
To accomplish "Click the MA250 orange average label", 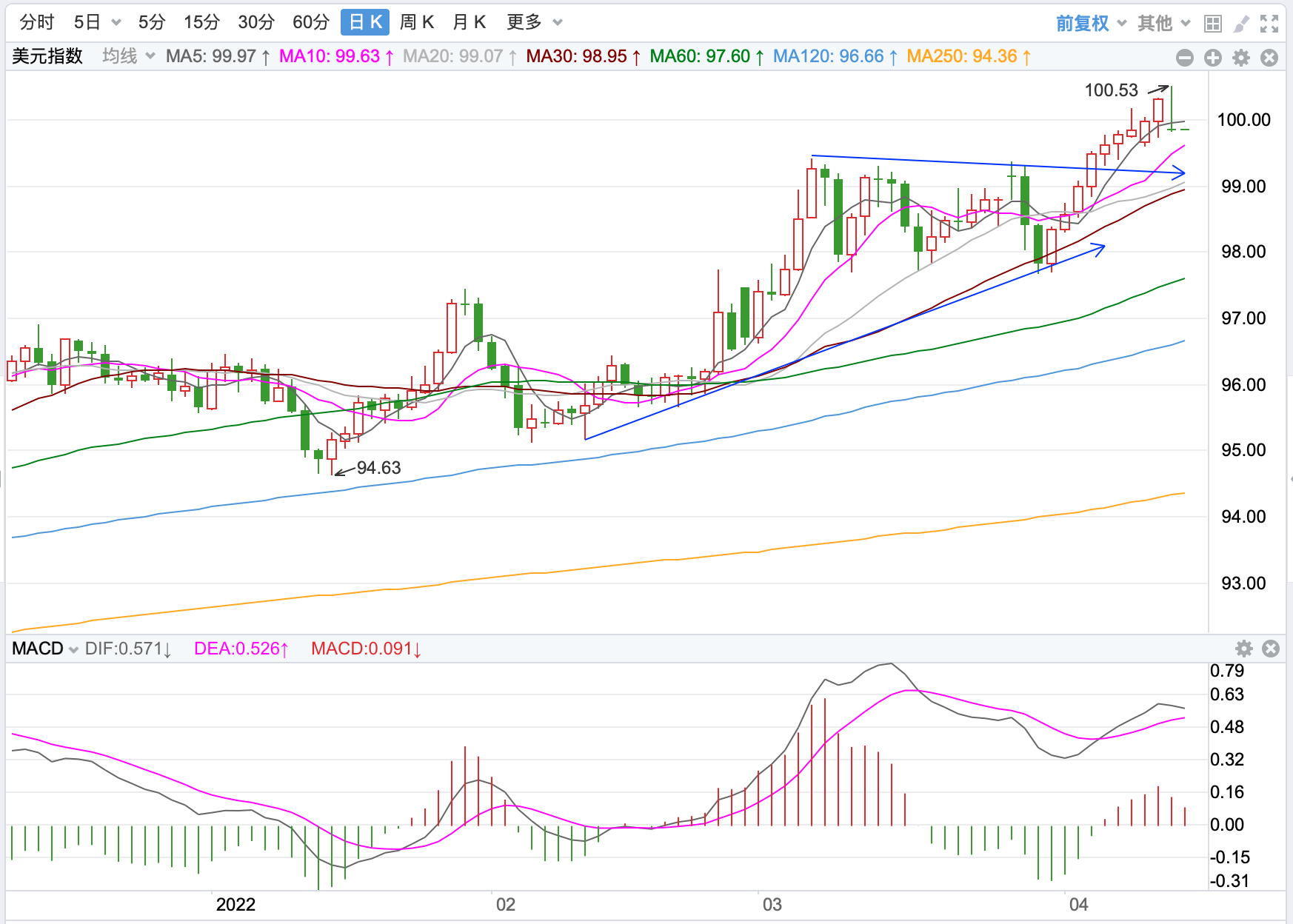I will (968, 56).
